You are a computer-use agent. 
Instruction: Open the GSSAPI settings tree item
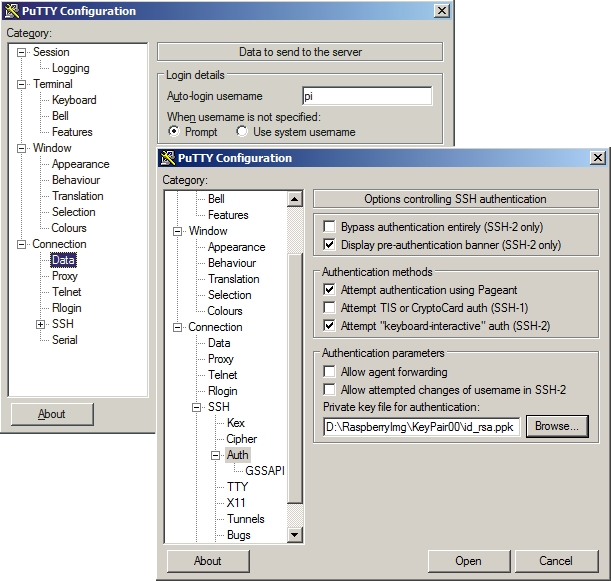tap(264, 471)
